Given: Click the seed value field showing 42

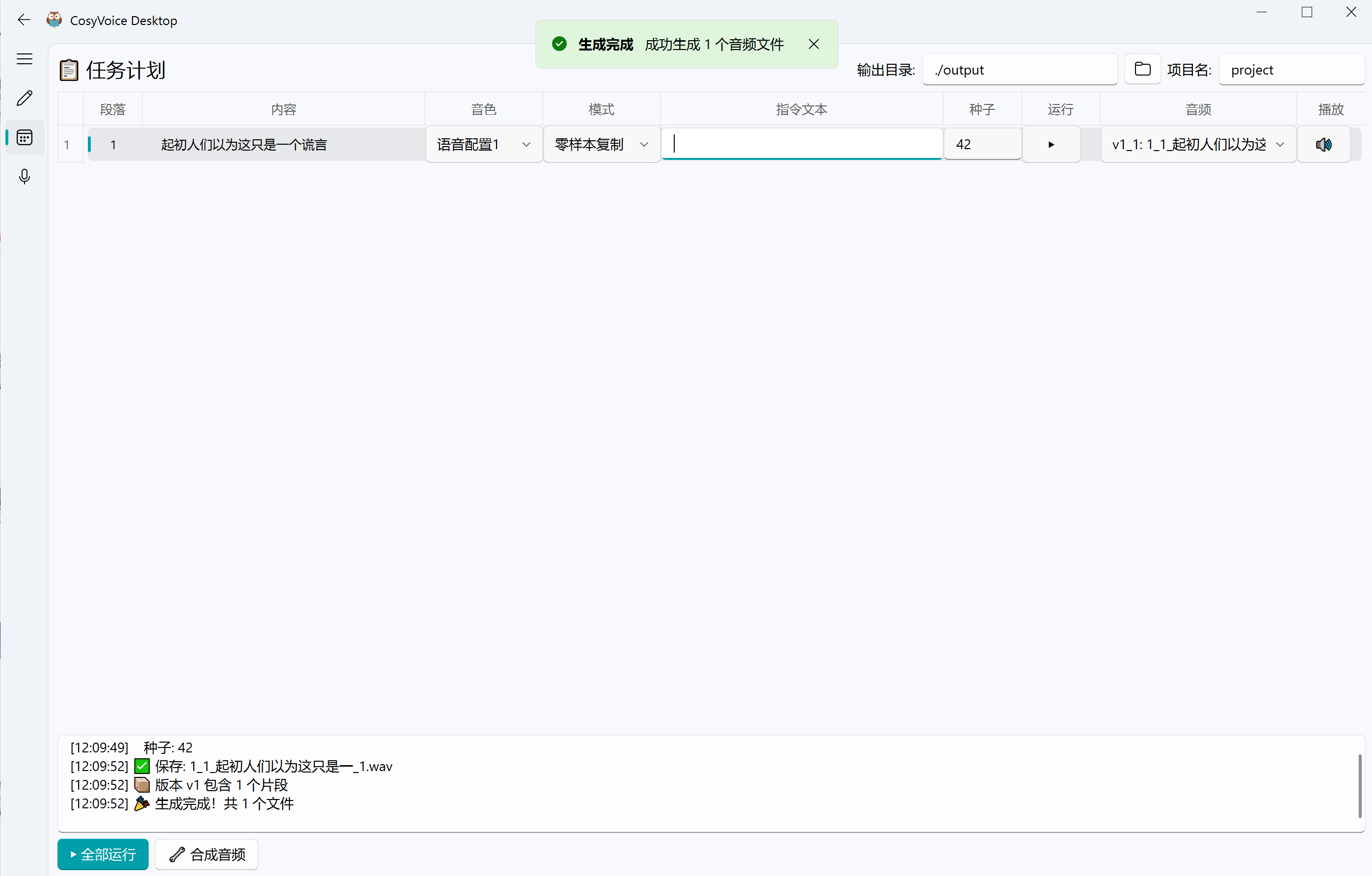Looking at the screenshot, I should (x=982, y=144).
